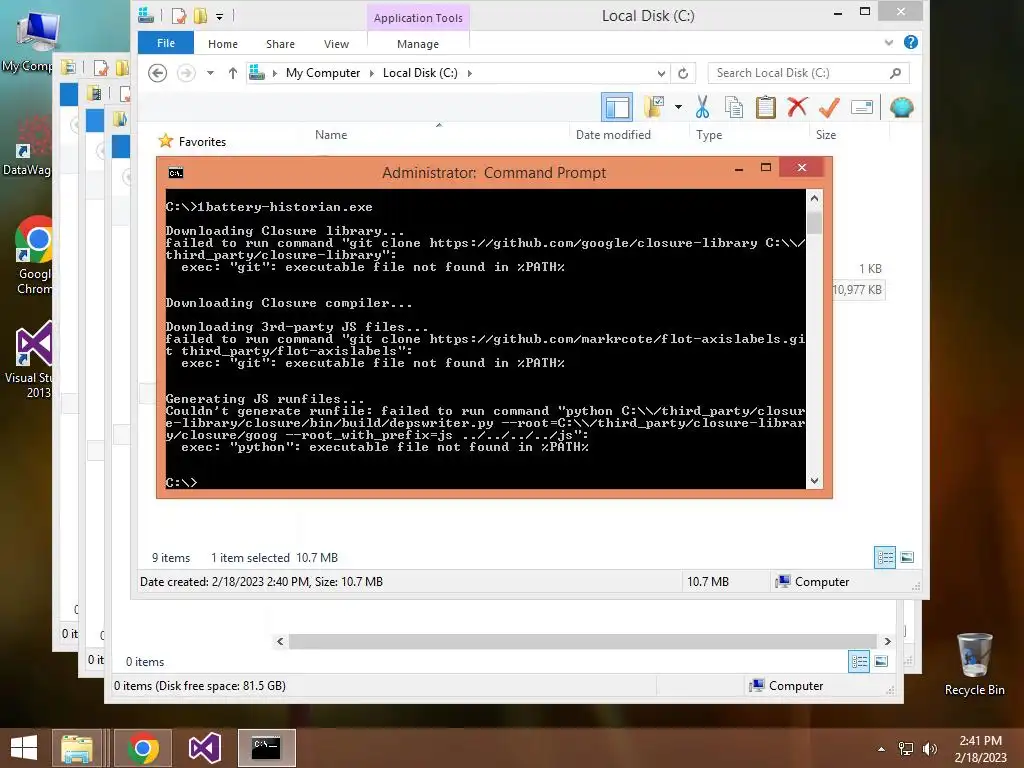The image size is (1024, 768).
Task: Sort by the Name column header
Action: pyautogui.click(x=330, y=135)
